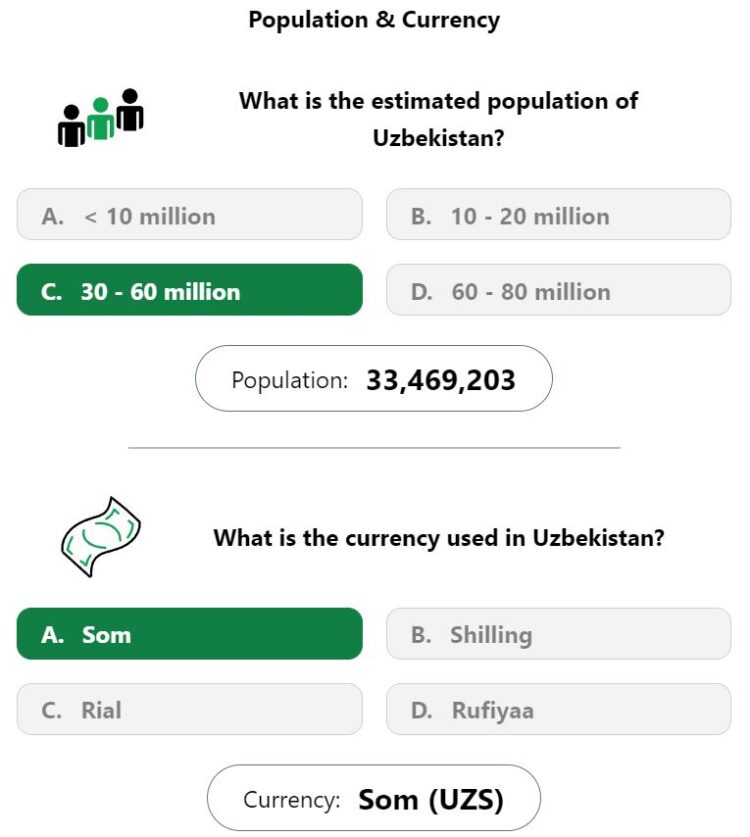Select answer A. < 10 million
The height and width of the screenshot is (837, 750).
click(x=190, y=214)
